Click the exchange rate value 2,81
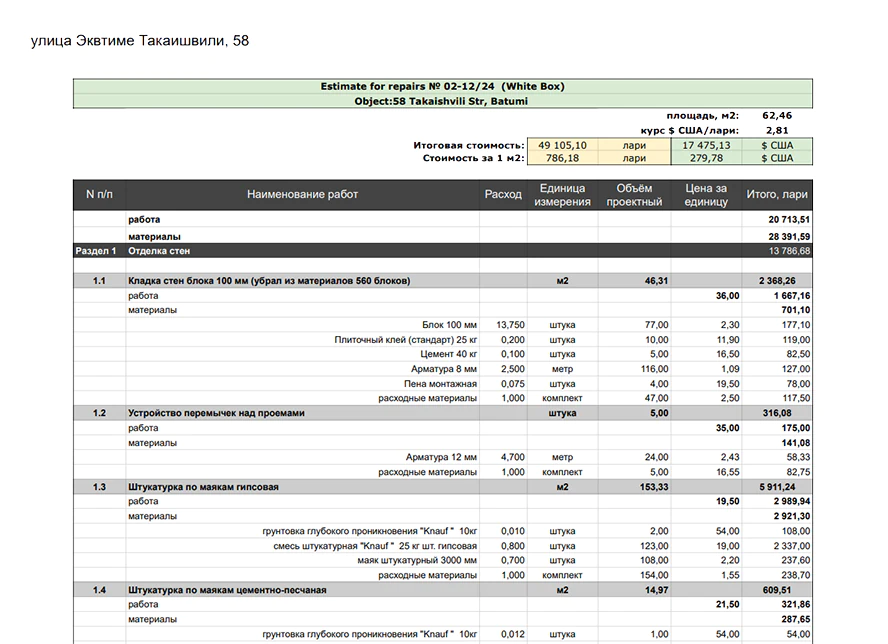This screenshot has height=644, width=888. [x=776, y=130]
